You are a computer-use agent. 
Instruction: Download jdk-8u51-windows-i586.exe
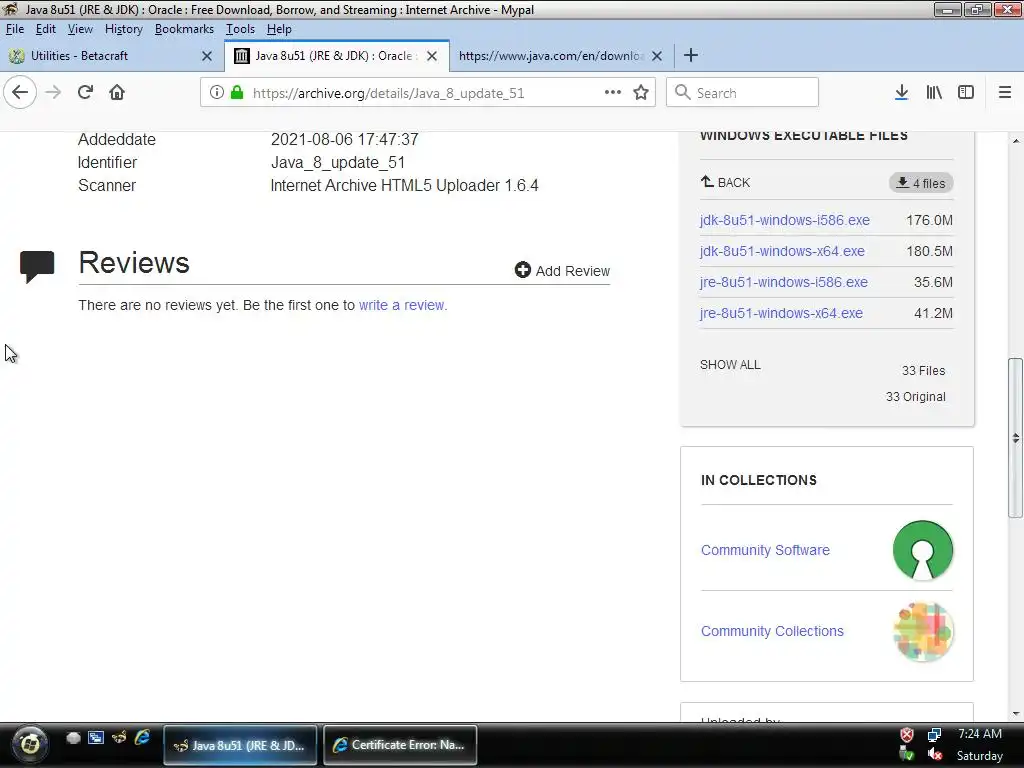click(784, 220)
